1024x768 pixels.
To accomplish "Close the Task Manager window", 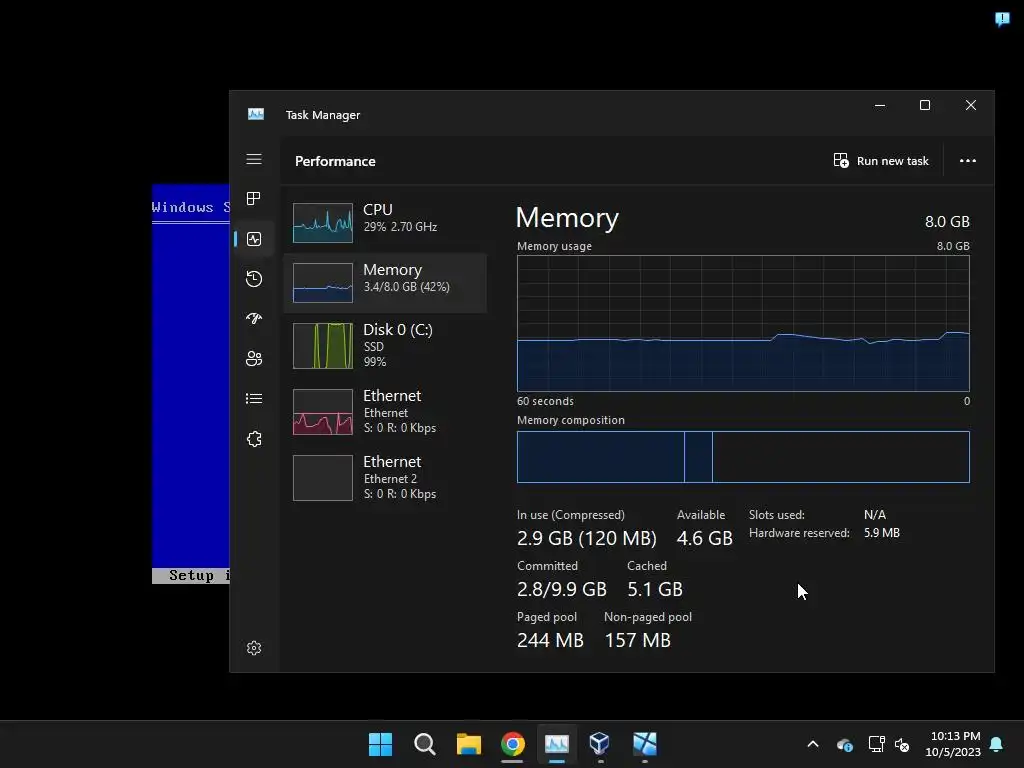I will pyautogui.click(x=970, y=105).
